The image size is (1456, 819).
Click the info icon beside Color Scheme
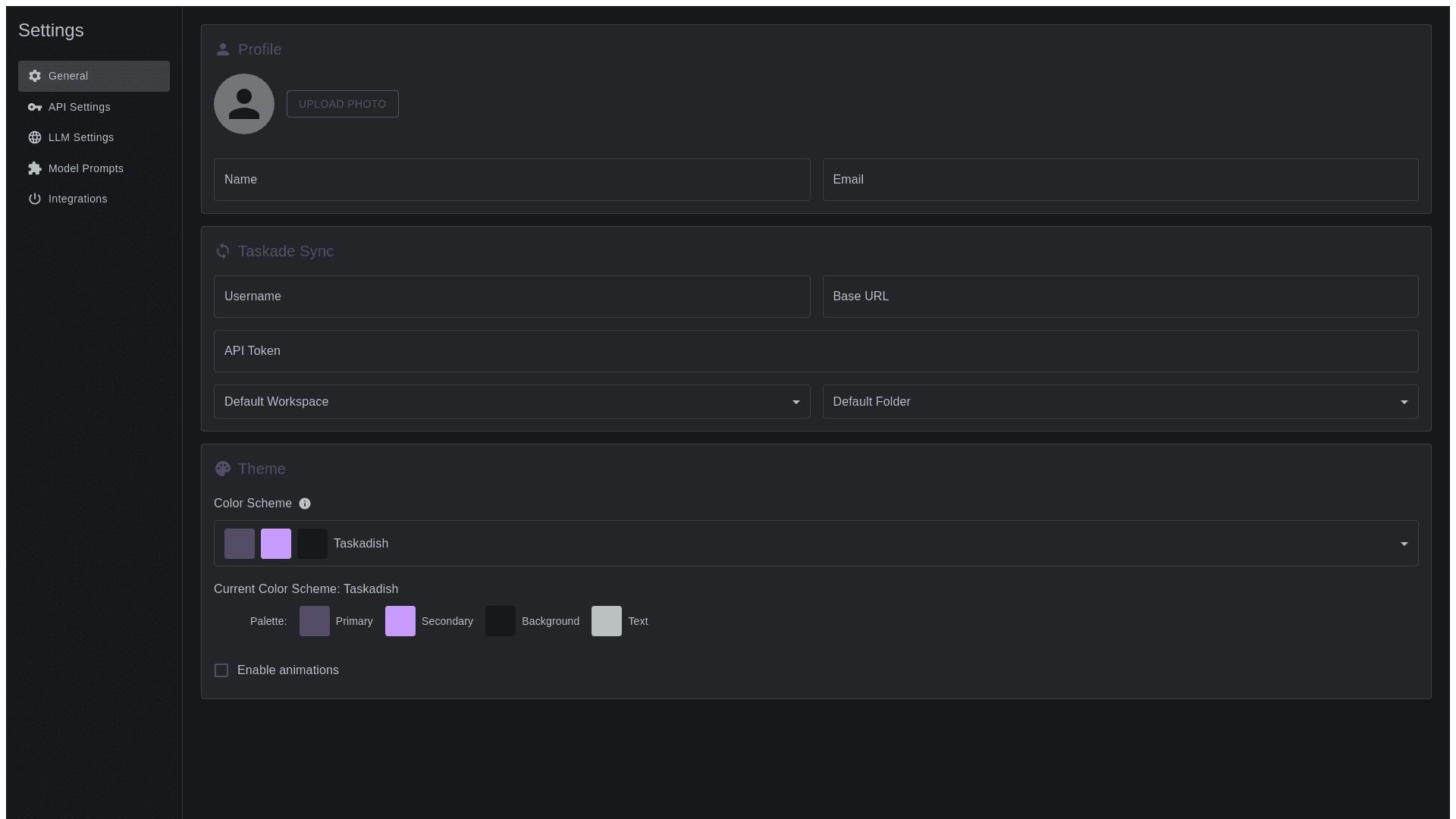click(x=305, y=504)
